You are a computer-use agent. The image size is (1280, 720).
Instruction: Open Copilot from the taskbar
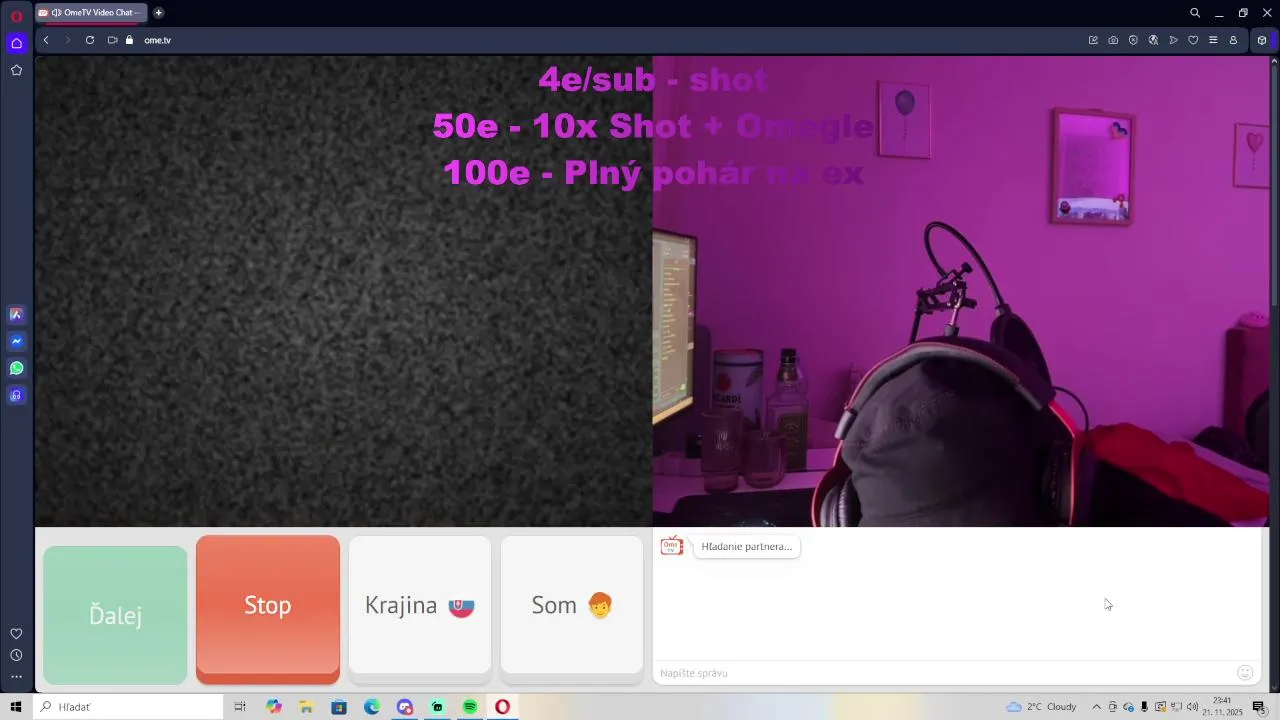pos(274,707)
